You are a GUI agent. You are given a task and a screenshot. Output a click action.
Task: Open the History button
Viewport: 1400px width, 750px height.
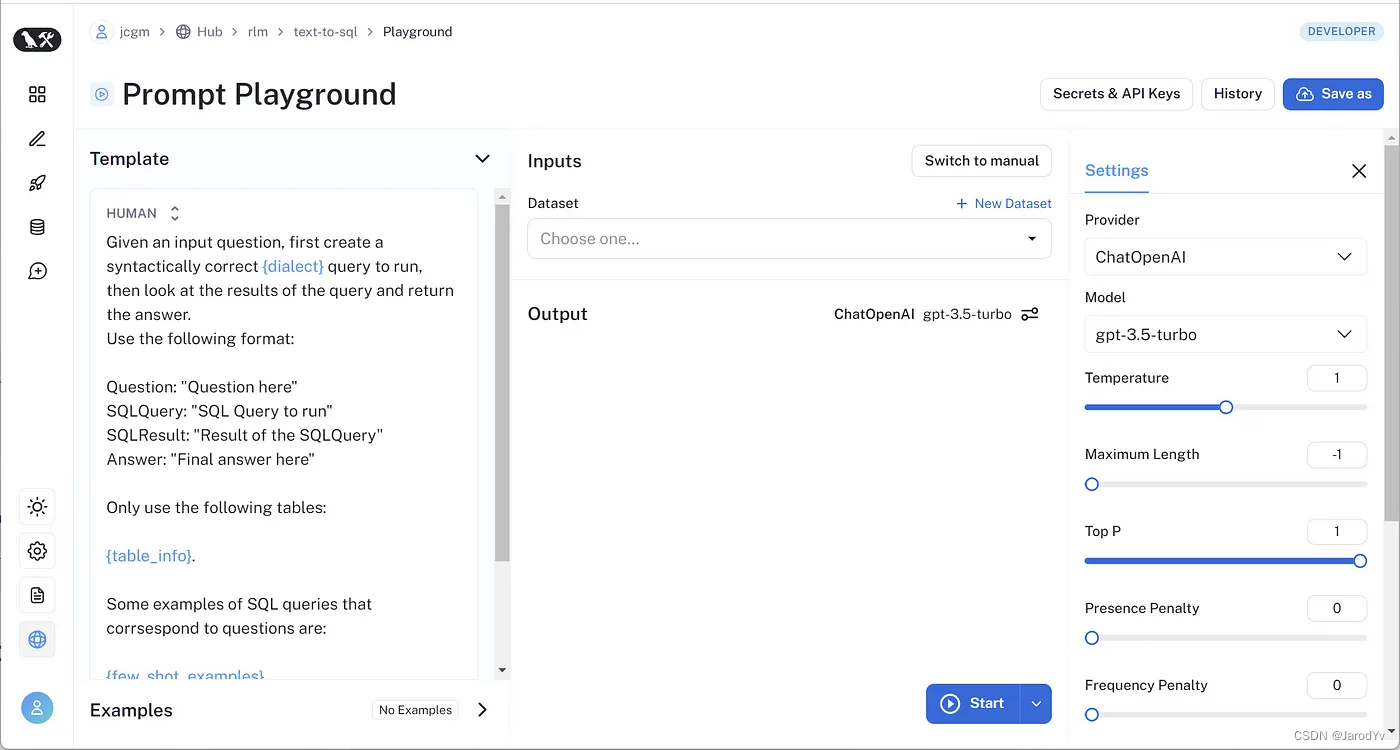click(1238, 94)
